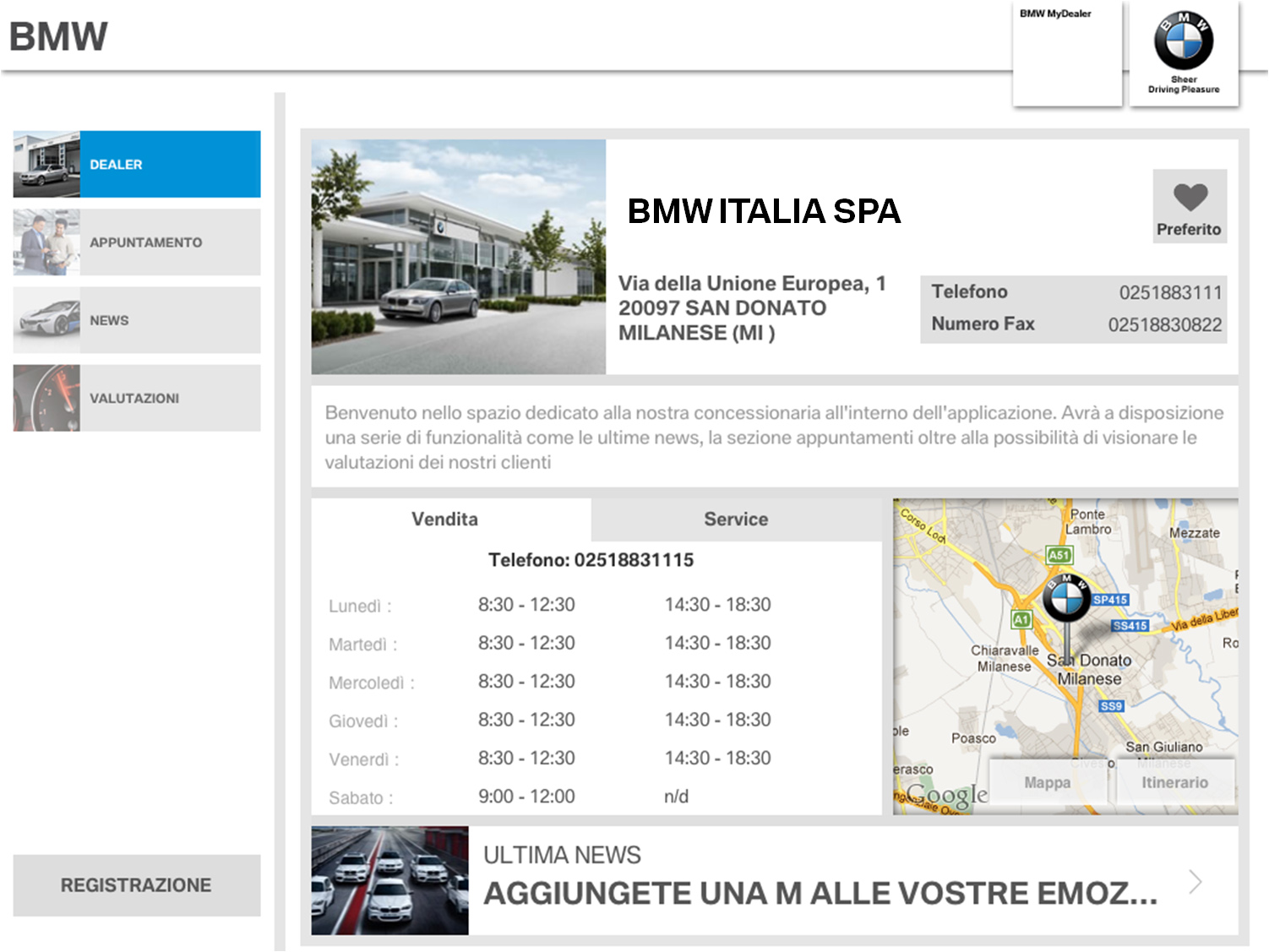This screenshot has width=1269, height=952.
Task: Open the Appuntamento section
Action: click(x=137, y=242)
